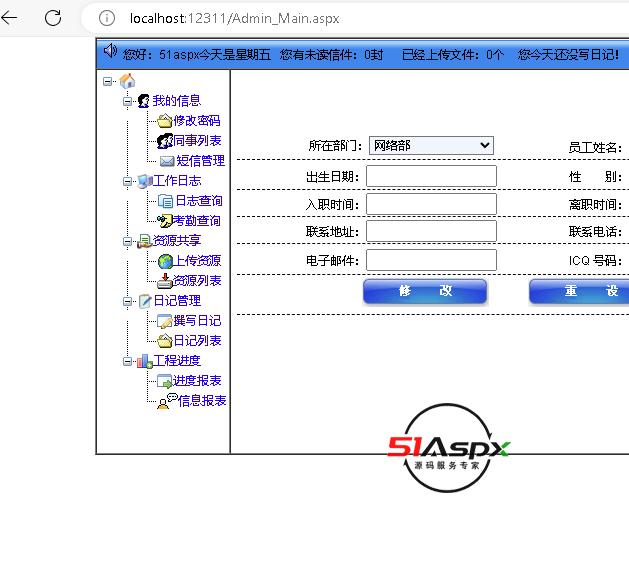This screenshot has height=579, width=629.
Task: Collapse the 资源共享 tree branch
Action: coord(128,241)
